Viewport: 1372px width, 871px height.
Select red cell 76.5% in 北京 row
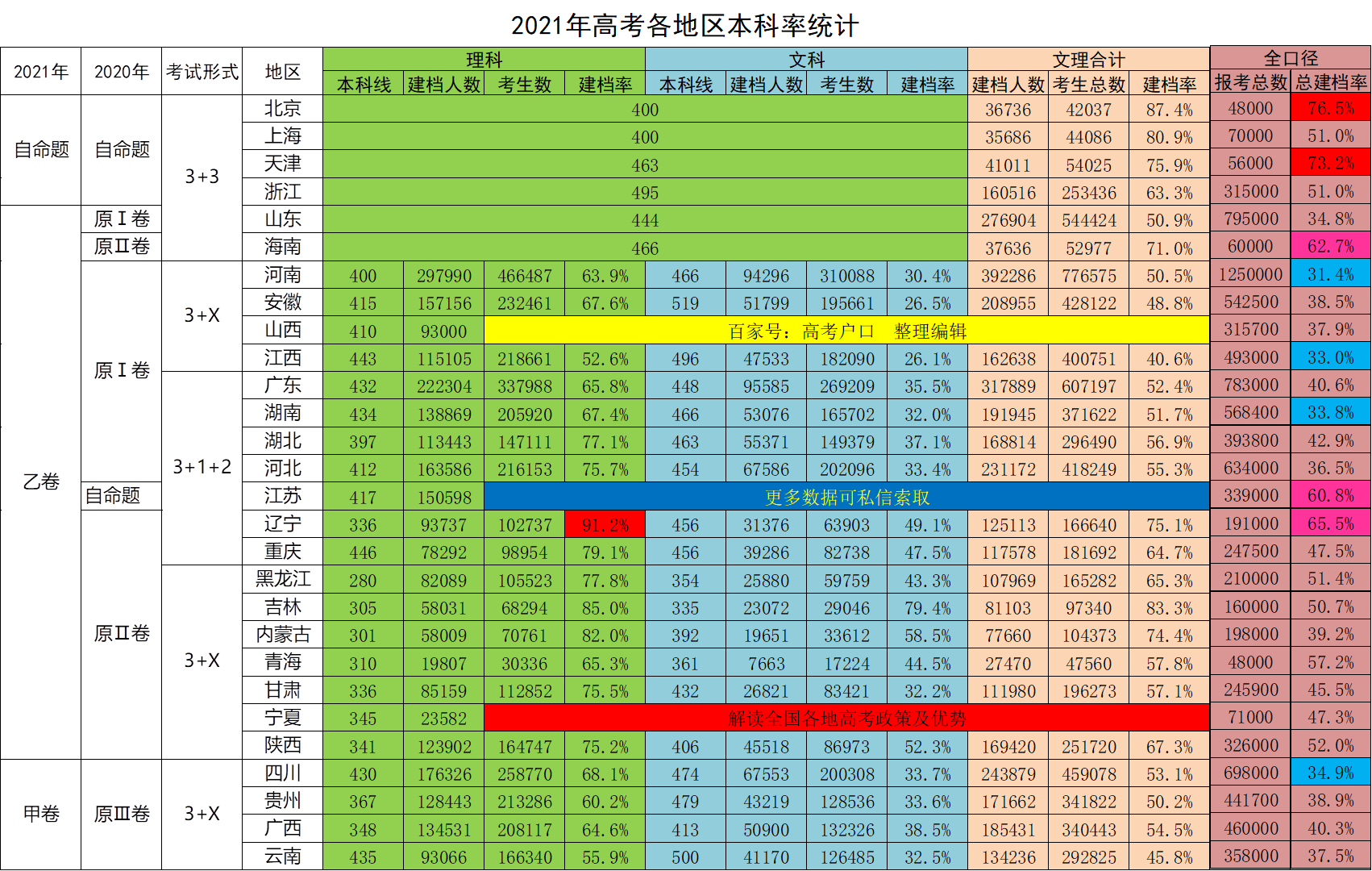tap(1331, 108)
